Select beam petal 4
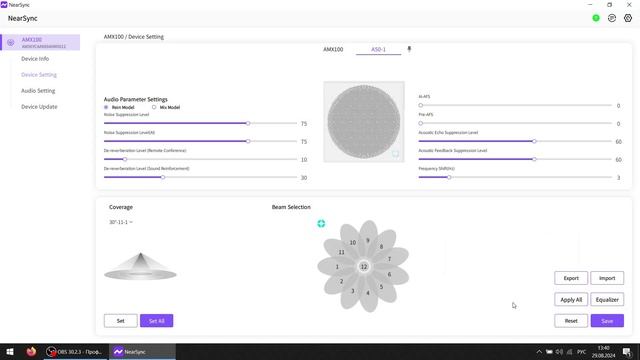This screenshot has width=640, height=360. pos(368,293)
